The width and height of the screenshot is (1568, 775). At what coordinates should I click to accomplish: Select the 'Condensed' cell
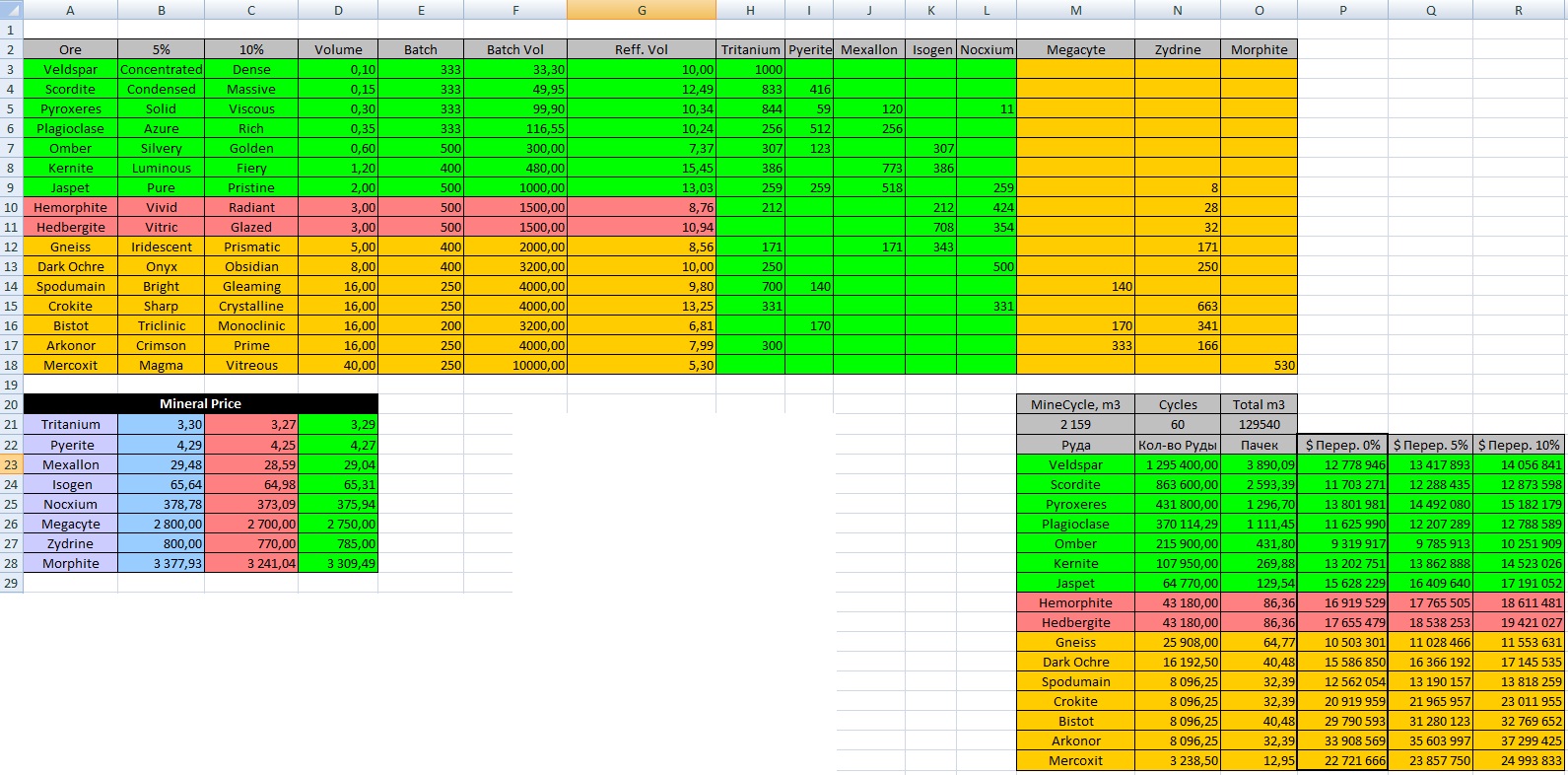tap(161, 89)
